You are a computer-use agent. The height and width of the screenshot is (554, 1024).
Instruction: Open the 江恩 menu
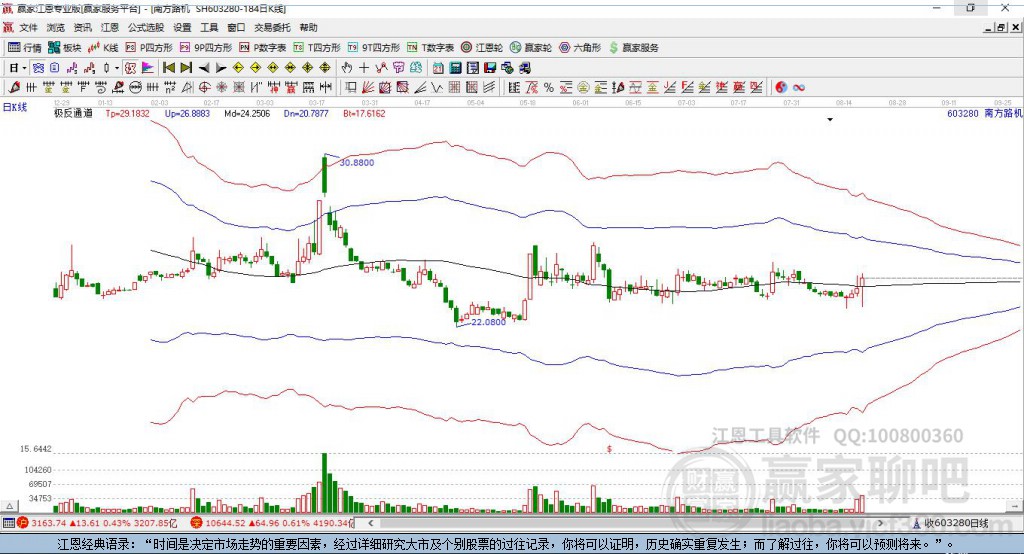110,27
